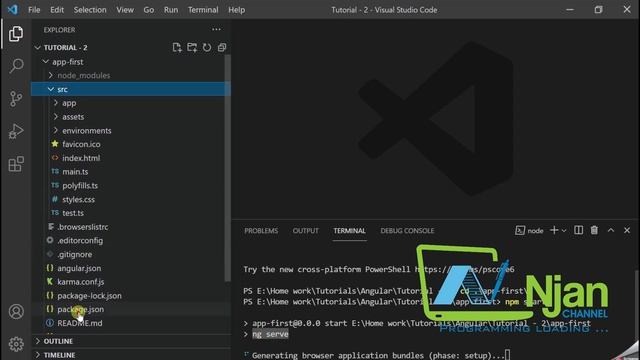The image size is (640, 360).
Task: Open the File menu
Action: pos(34,10)
